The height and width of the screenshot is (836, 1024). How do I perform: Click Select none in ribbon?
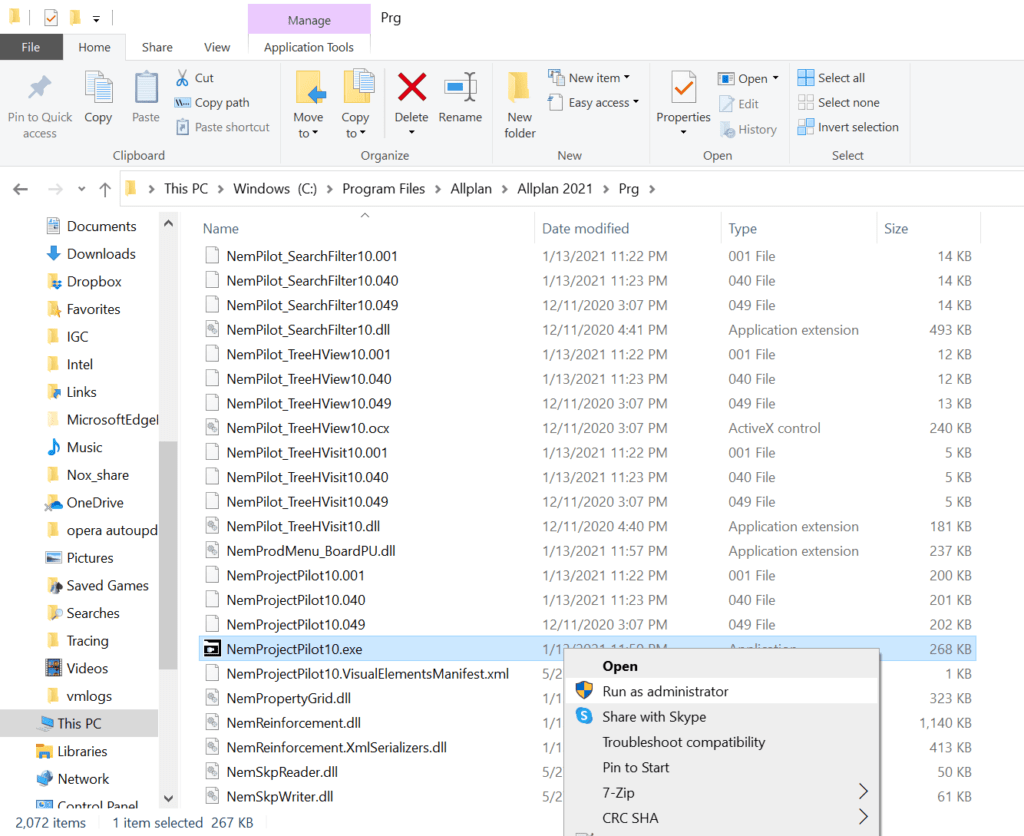839,103
